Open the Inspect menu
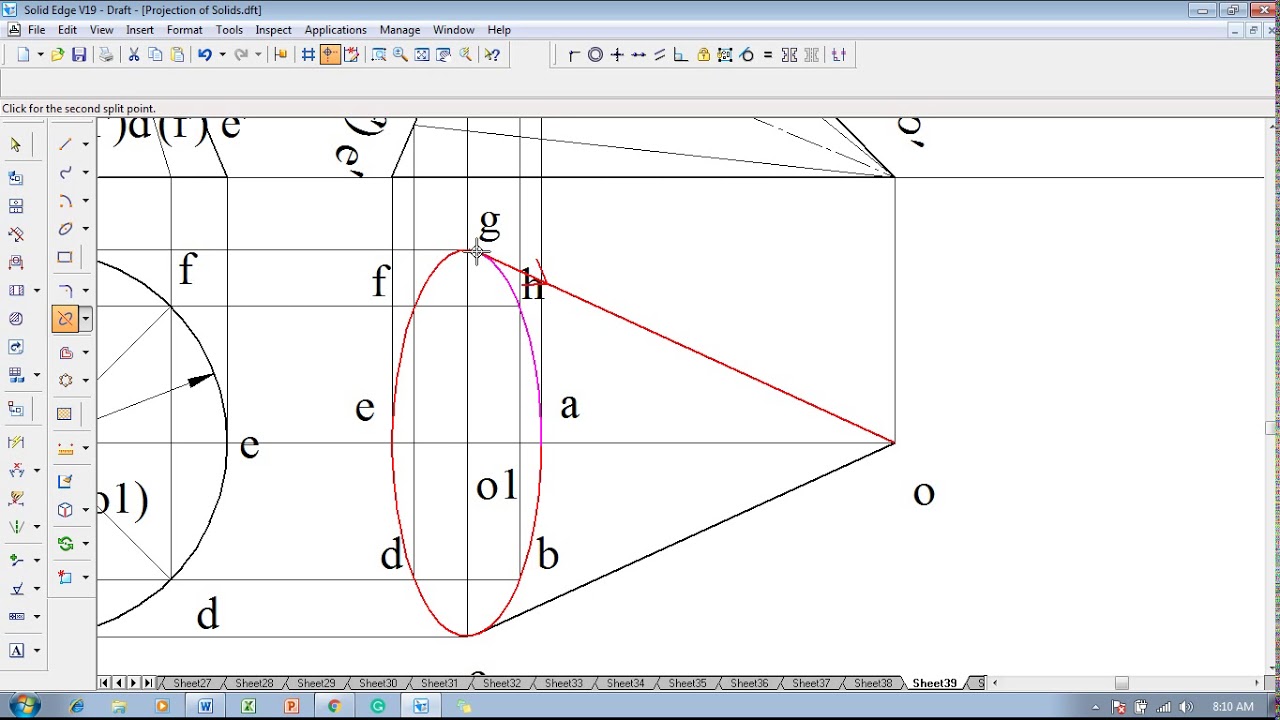 (x=273, y=30)
